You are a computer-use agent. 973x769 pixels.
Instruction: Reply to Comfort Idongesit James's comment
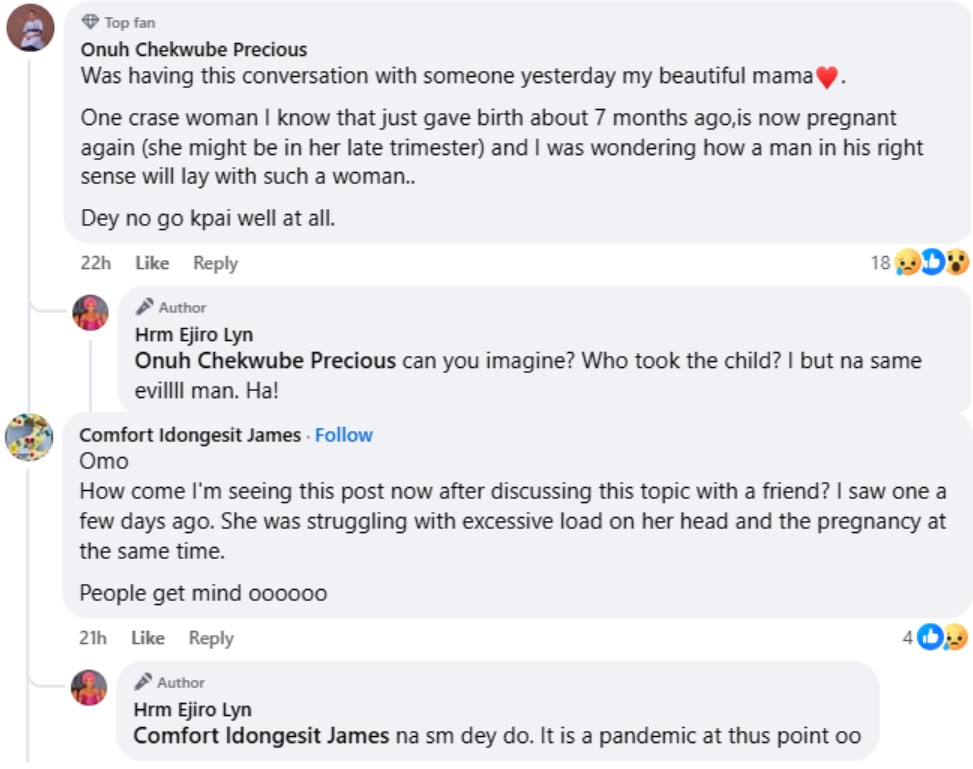pyautogui.click(x=211, y=638)
